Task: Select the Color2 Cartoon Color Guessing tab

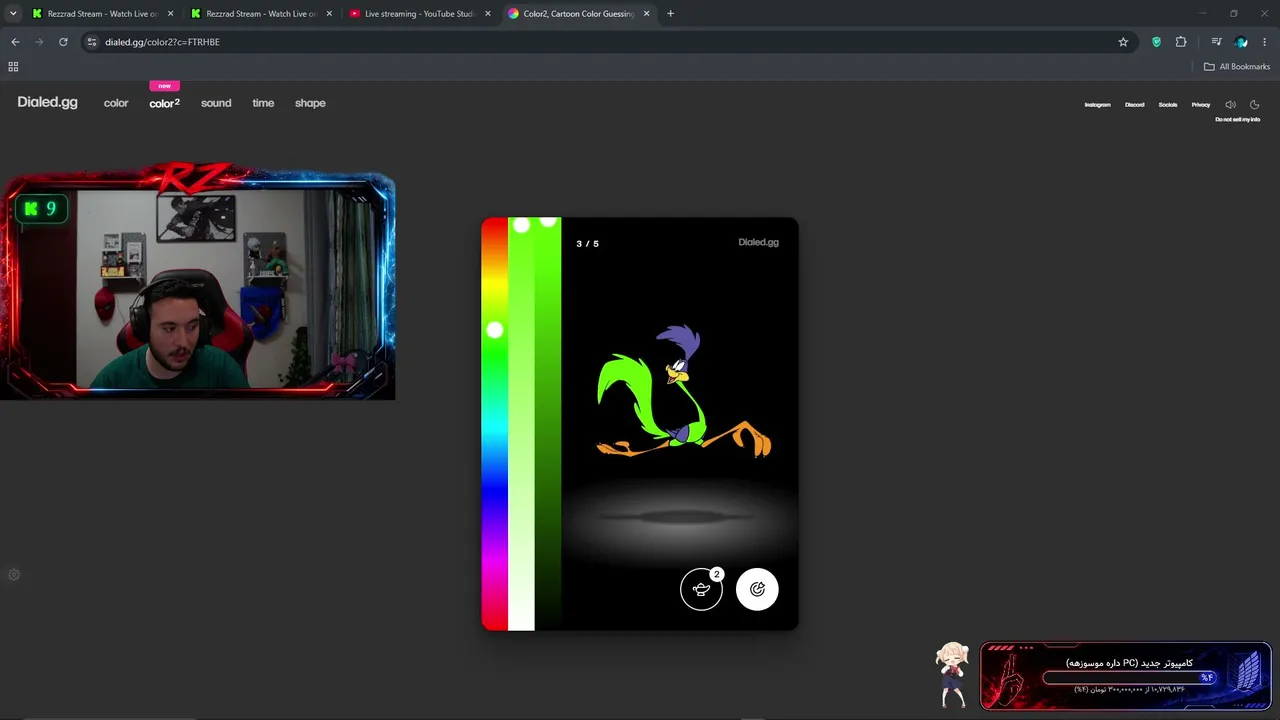Action: pos(579,14)
